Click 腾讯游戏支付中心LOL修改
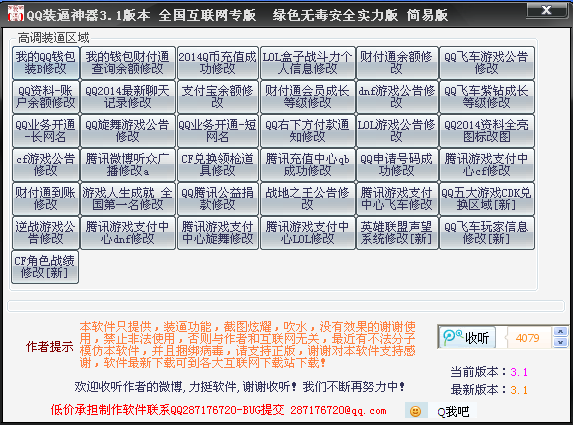The image size is (573, 425). point(307,233)
